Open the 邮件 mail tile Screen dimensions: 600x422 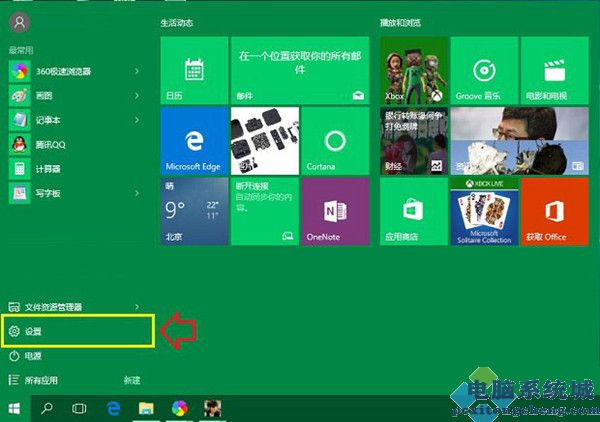pyautogui.click(x=300, y=70)
